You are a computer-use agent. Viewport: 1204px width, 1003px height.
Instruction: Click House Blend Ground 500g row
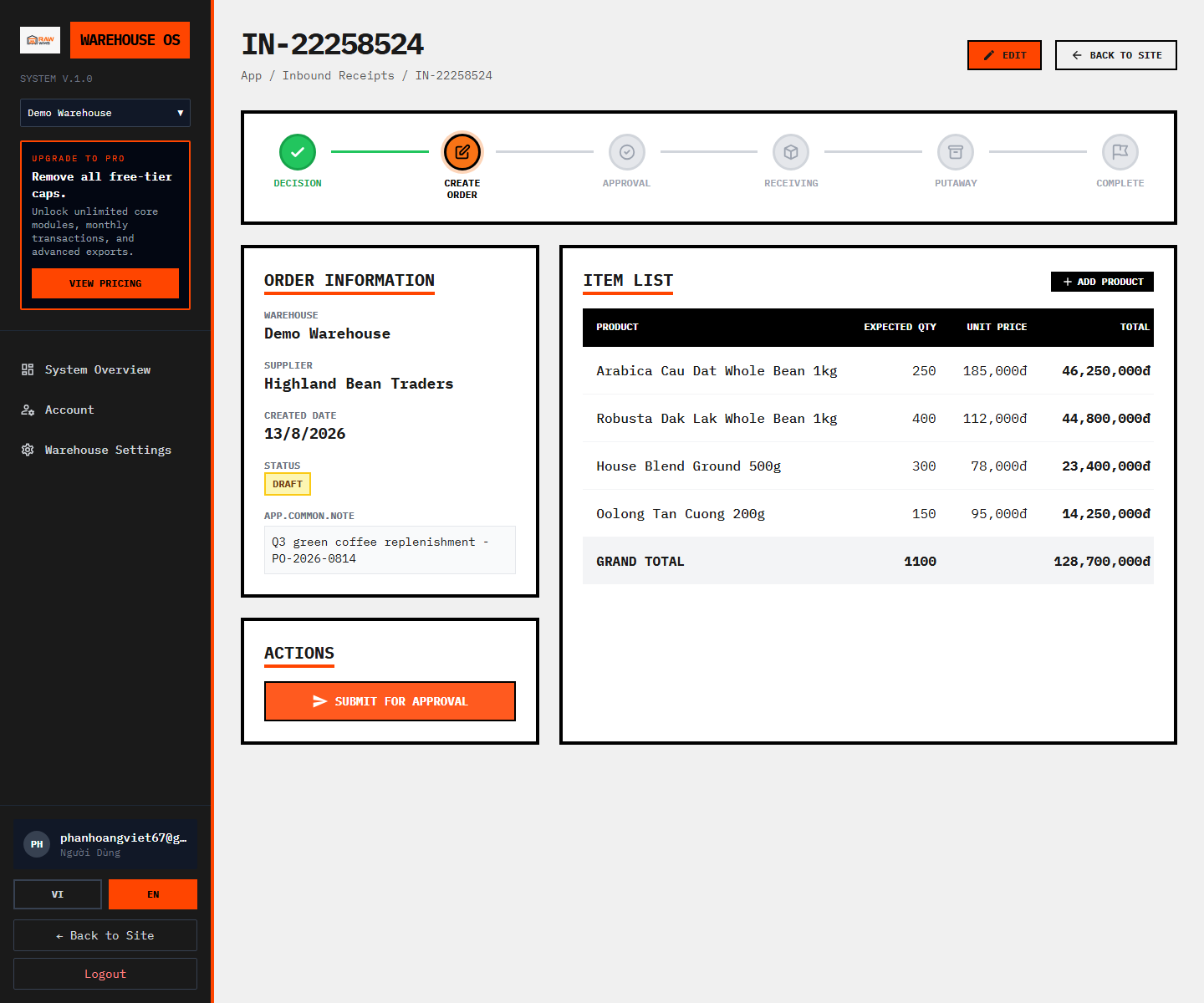(x=868, y=466)
